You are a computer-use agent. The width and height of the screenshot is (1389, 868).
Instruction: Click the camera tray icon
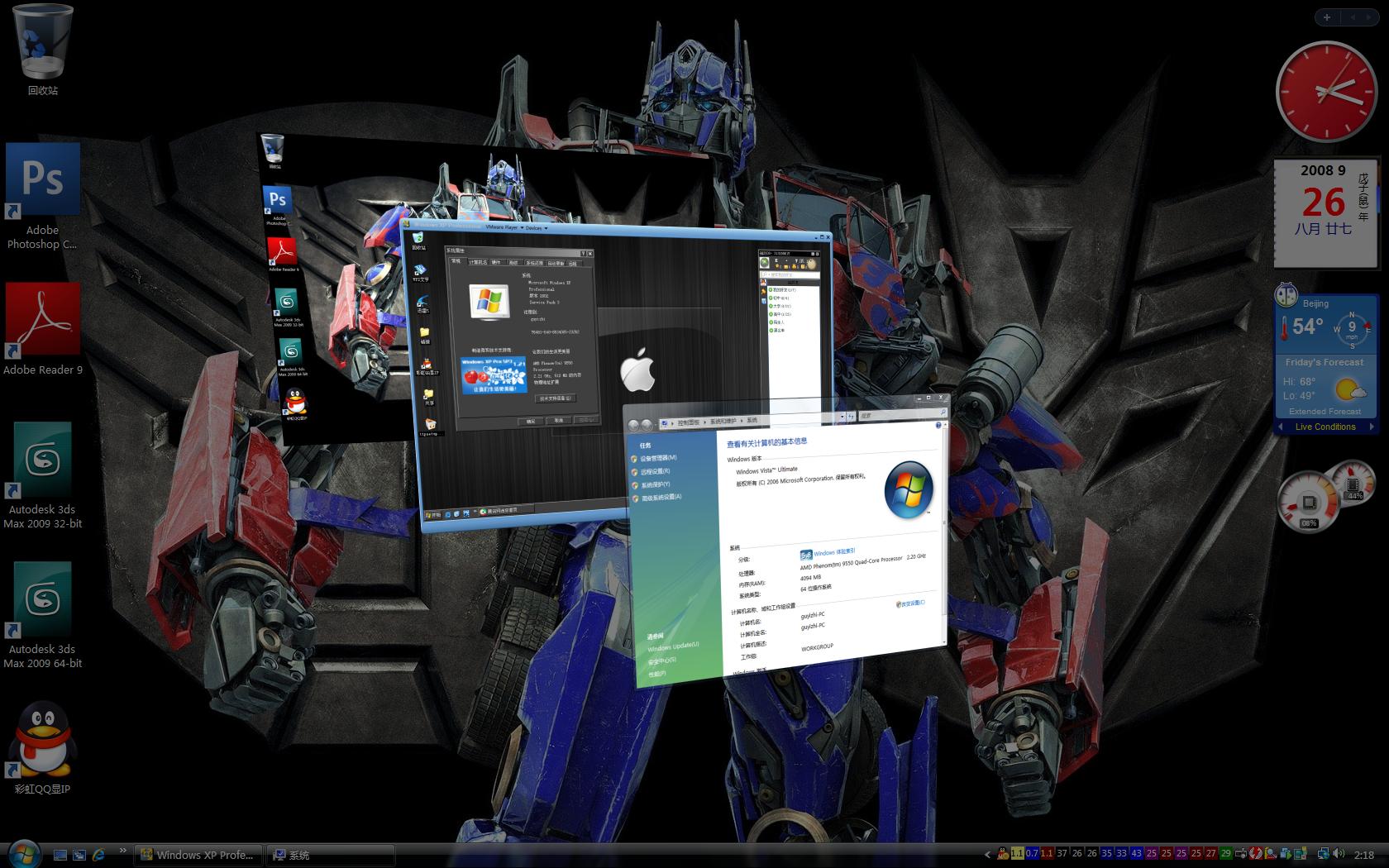[1241, 854]
